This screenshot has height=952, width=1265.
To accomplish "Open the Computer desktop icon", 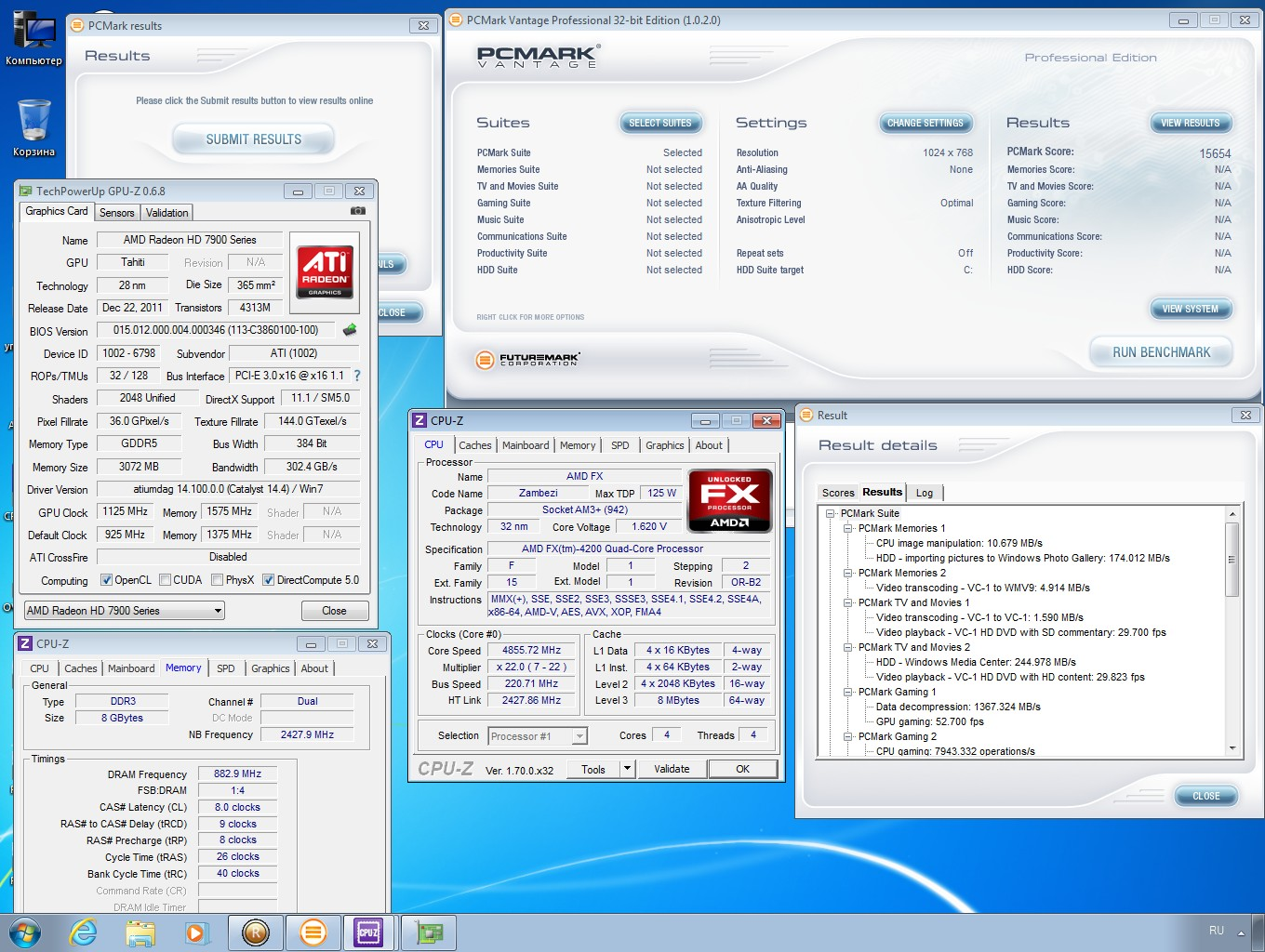I will pyautogui.click(x=33, y=38).
